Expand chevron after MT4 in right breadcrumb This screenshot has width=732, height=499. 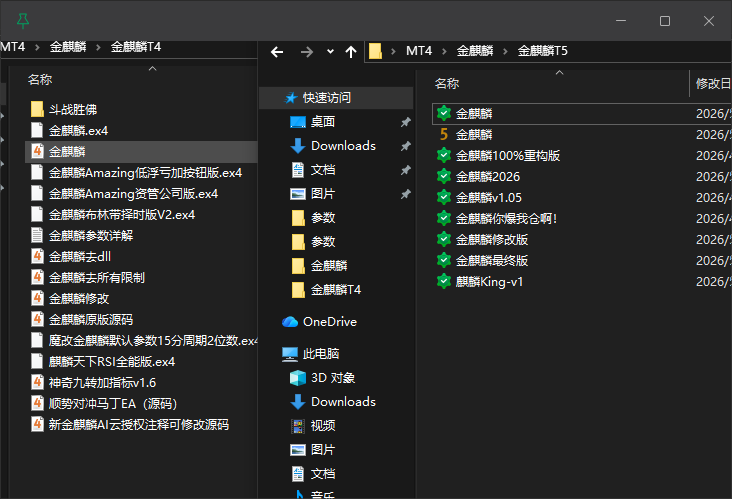click(444, 51)
